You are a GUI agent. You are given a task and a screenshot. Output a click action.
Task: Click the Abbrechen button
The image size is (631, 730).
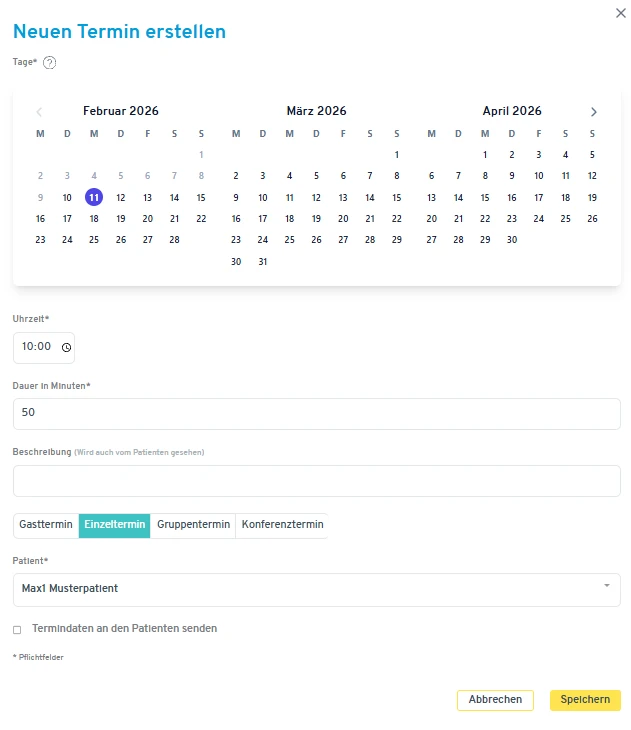(x=495, y=700)
